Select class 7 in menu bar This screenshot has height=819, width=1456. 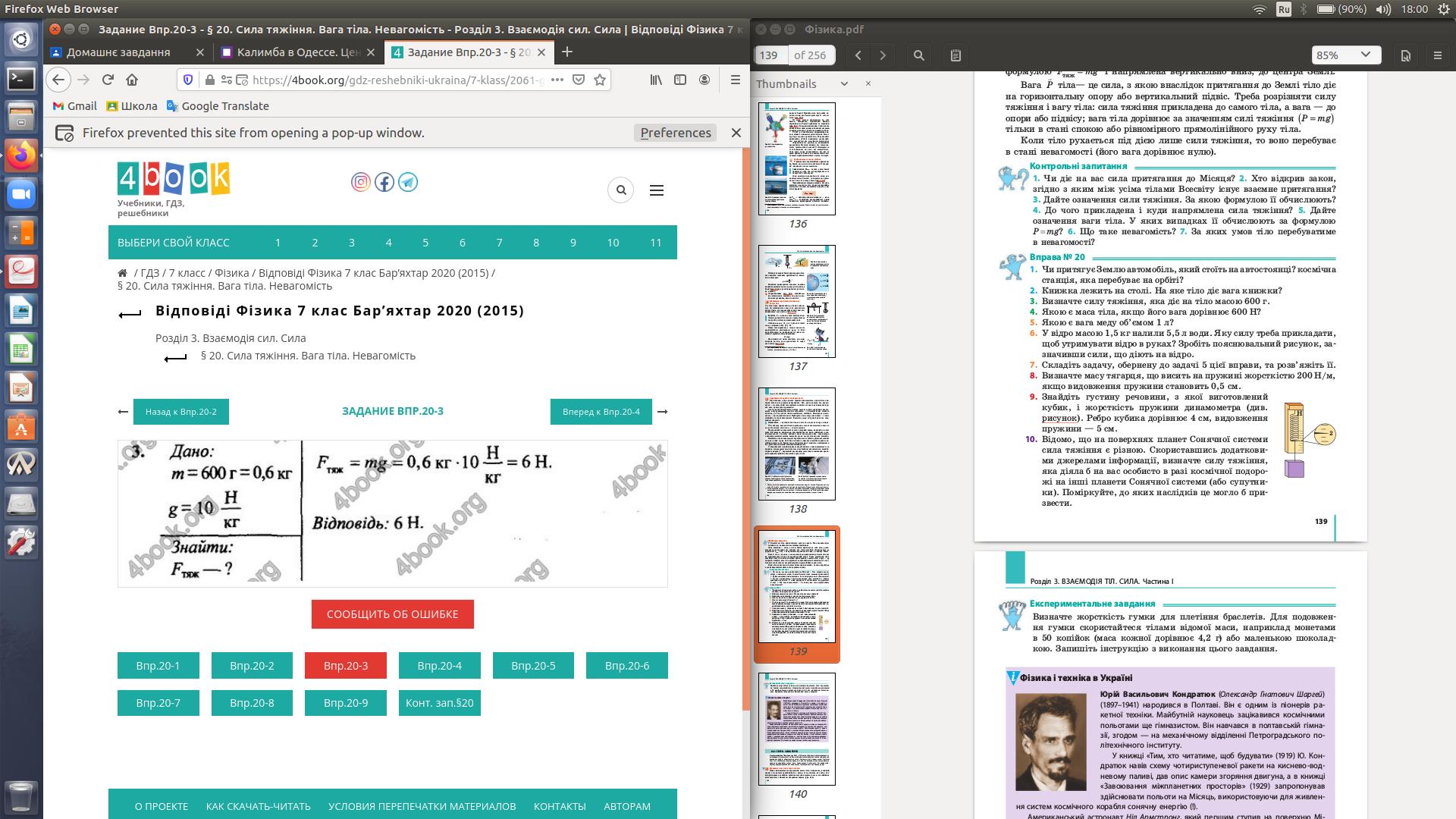point(499,243)
